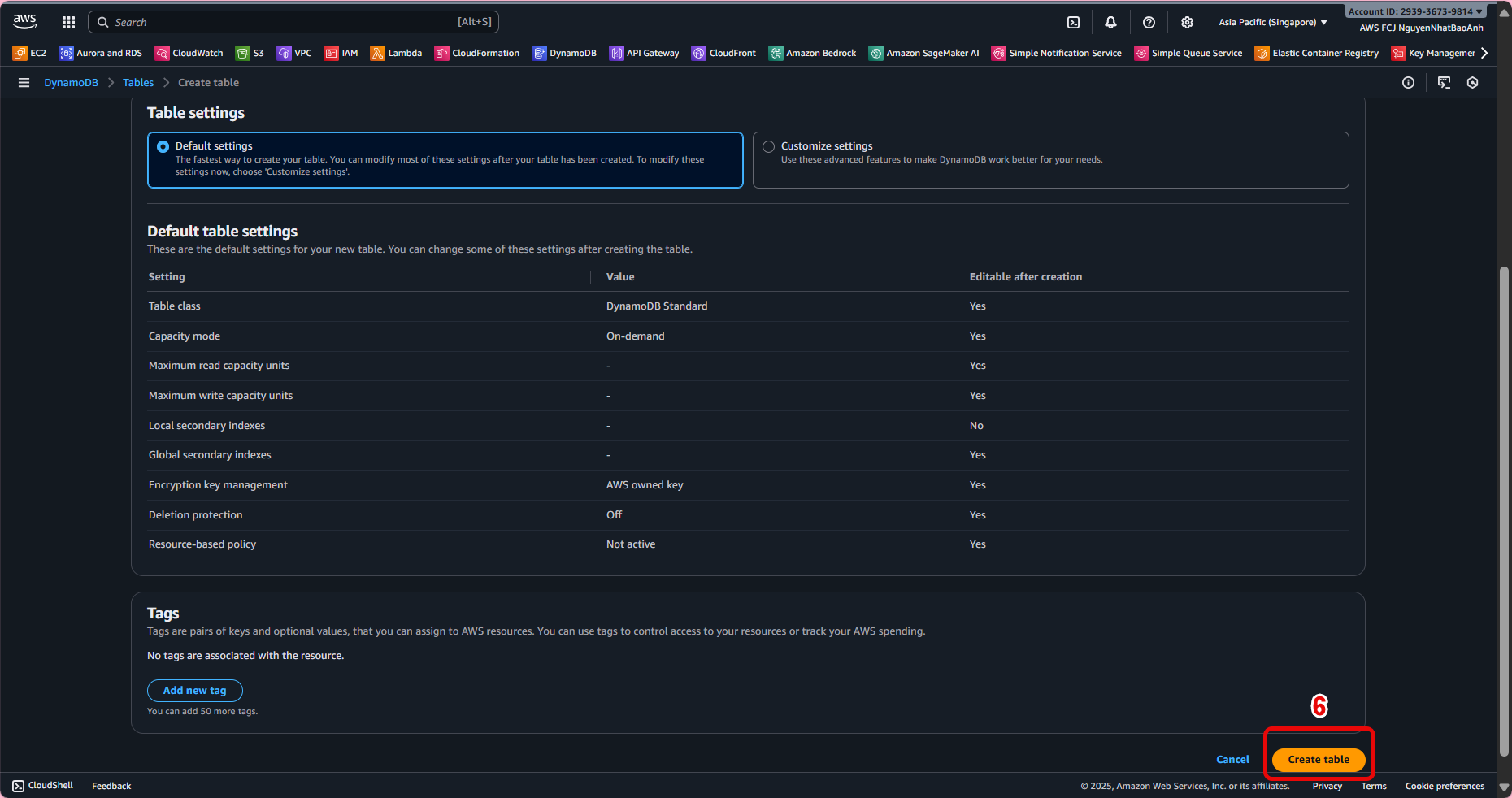Screen dimensions: 1512x798
Task: Click the Off deletion protection value
Action: tap(614, 515)
